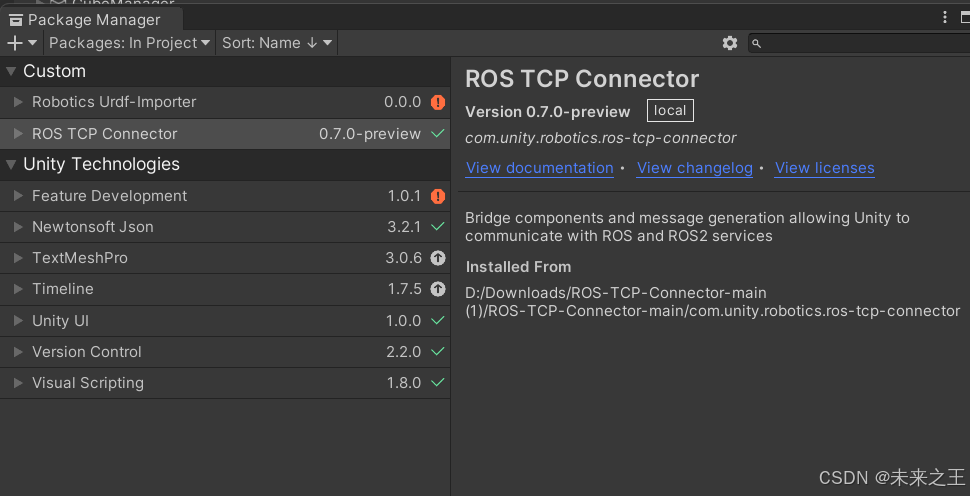This screenshot has height=496, width=970.
Task: Click installed checkmark on Newtonsoft Json row
Action: (x=438, y=227)
